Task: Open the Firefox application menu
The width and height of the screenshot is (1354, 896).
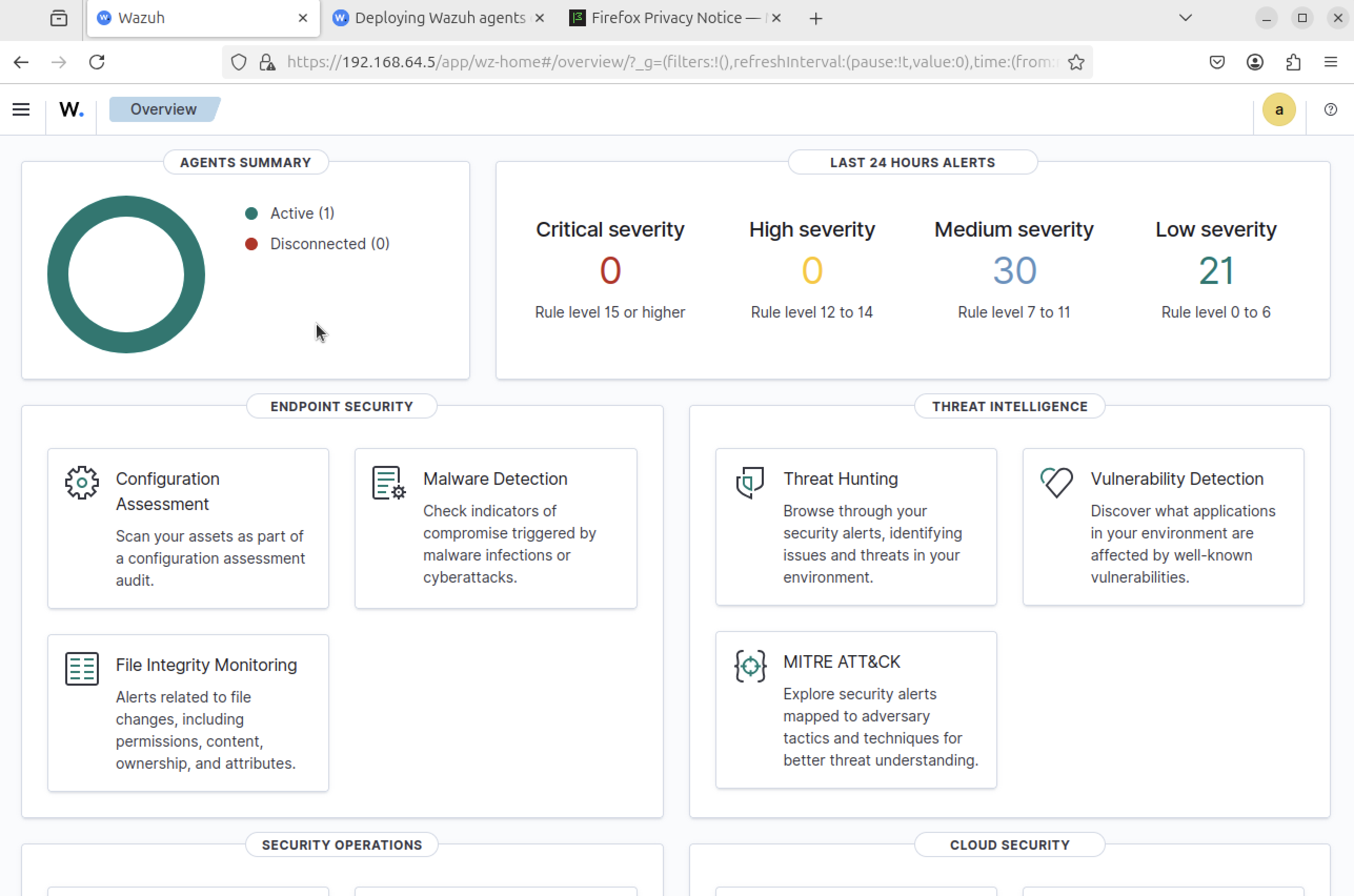Action: (1330, 62)
